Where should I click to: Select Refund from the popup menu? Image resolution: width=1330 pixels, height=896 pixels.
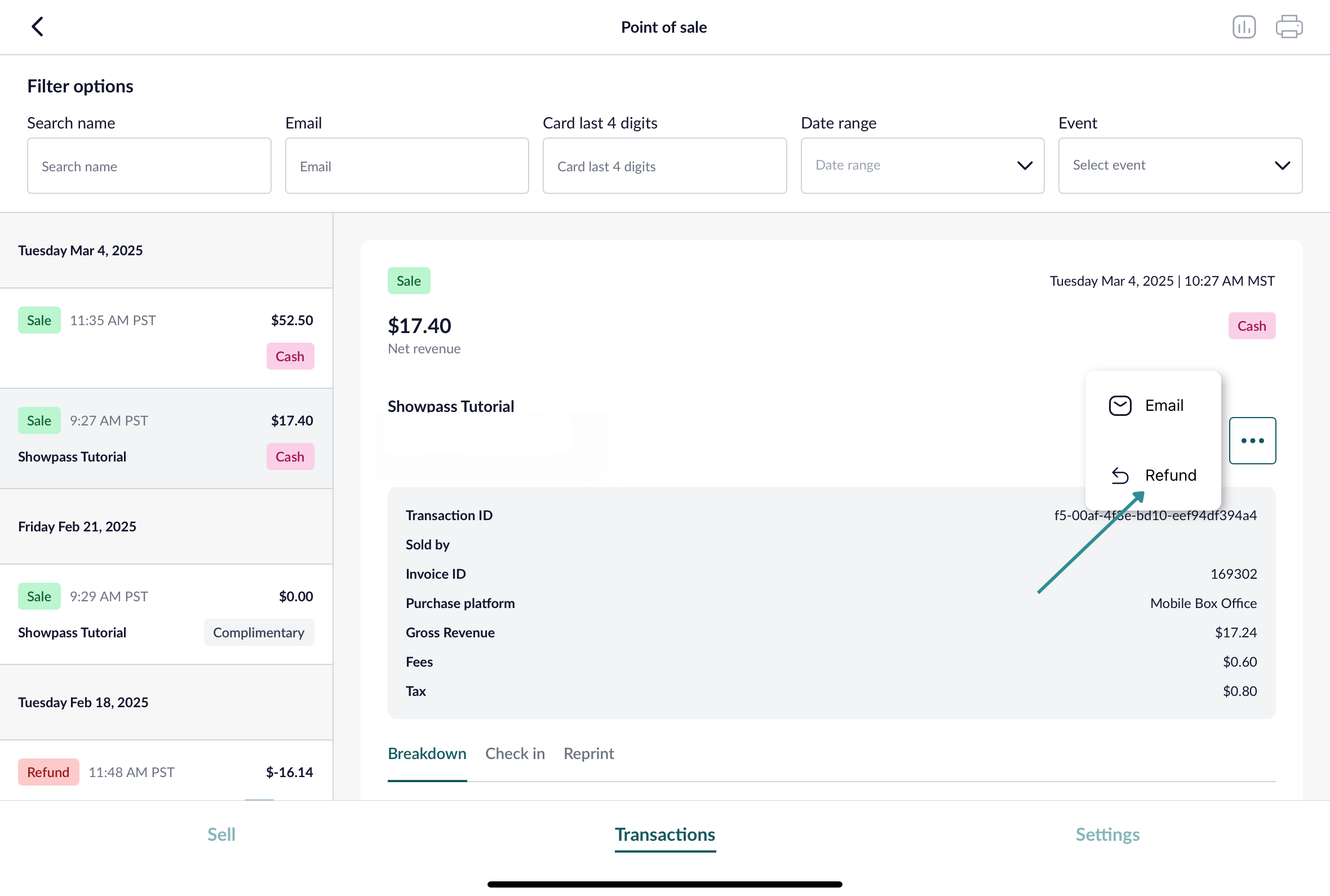click(1152, 475)
